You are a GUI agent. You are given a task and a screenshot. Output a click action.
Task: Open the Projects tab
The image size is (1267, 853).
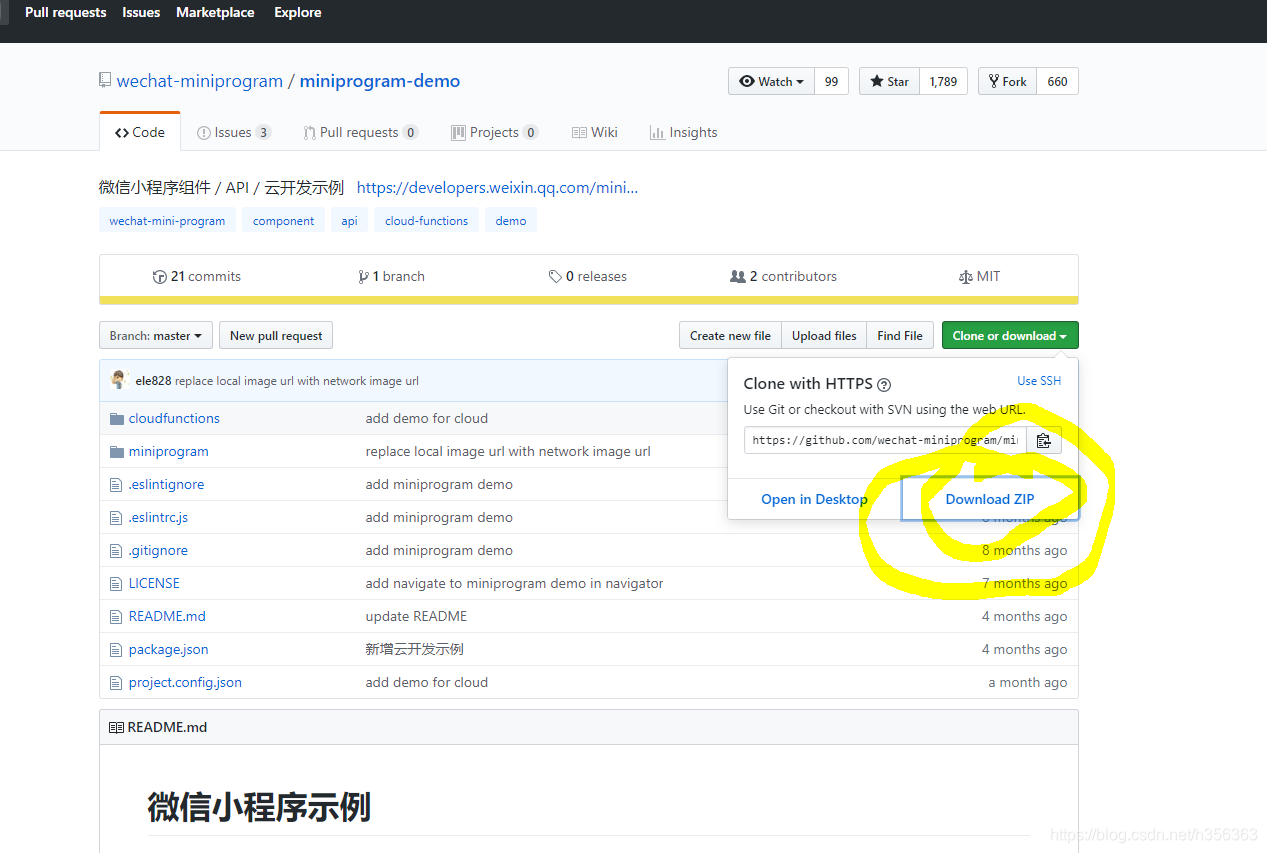[x=495, y=132]
